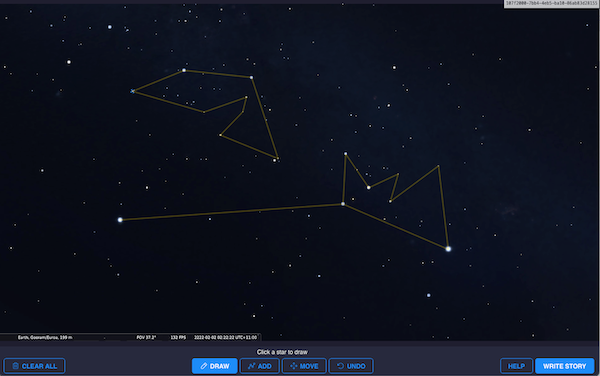Switch to the ADD tool
Viewport: 600px width, 376px height.
pyautogui.click(x=259, y=366)
